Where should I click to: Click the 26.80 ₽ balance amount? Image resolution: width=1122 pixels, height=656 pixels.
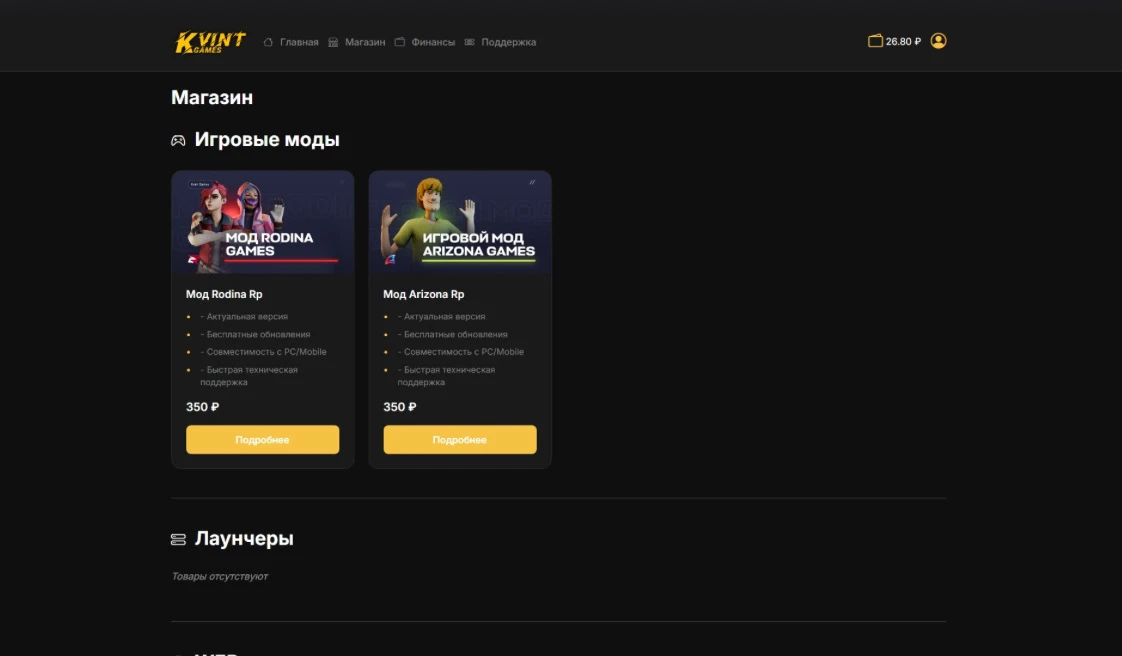pos(903,42)
